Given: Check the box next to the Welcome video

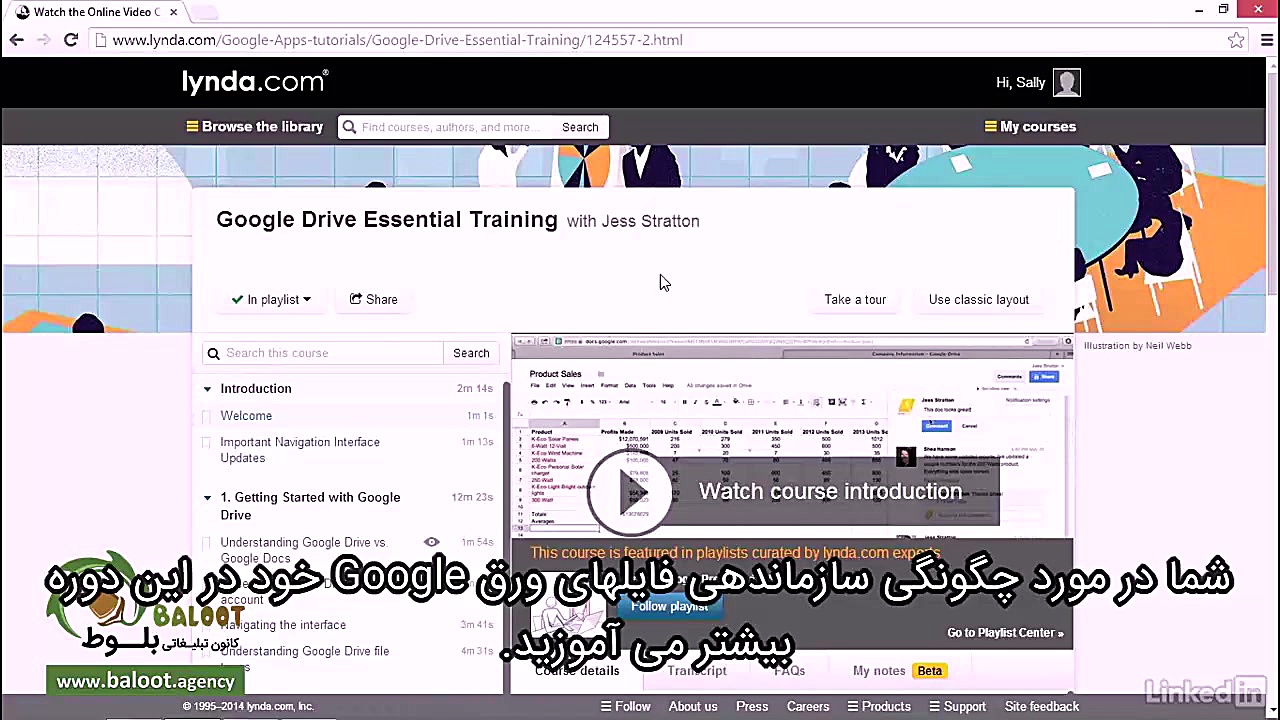Looking at the screenshot, I should point(206,416).
